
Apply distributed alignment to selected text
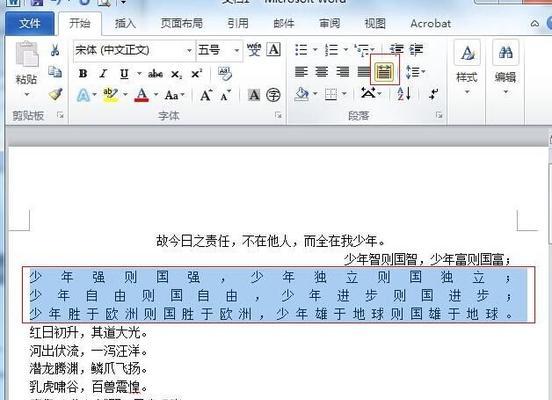click(384, 72)
